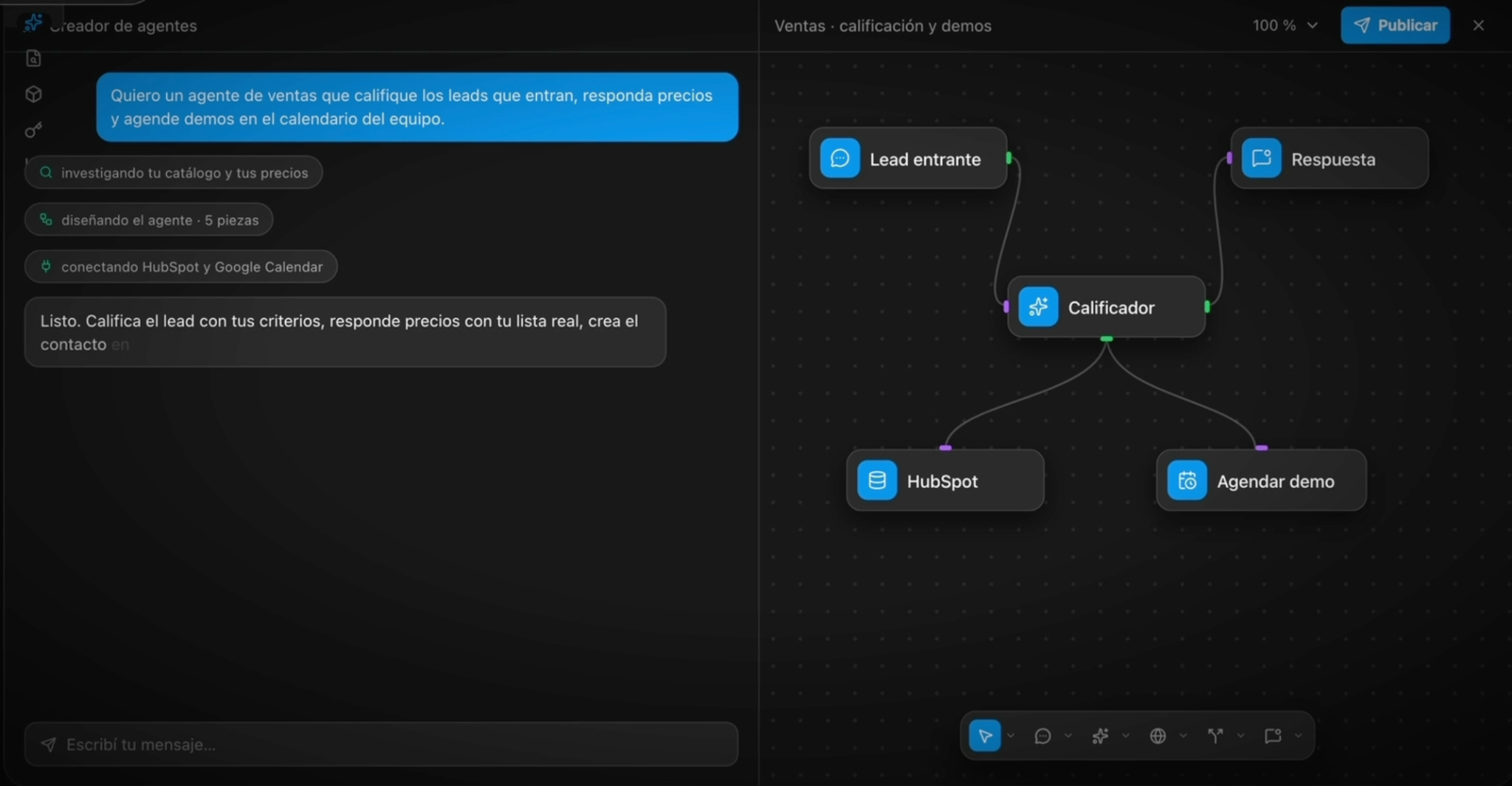The width and height of the screenshot is (1512, 786).
Task: Select the Lead entrante chat icon
Action: click(x=839, y=158)
